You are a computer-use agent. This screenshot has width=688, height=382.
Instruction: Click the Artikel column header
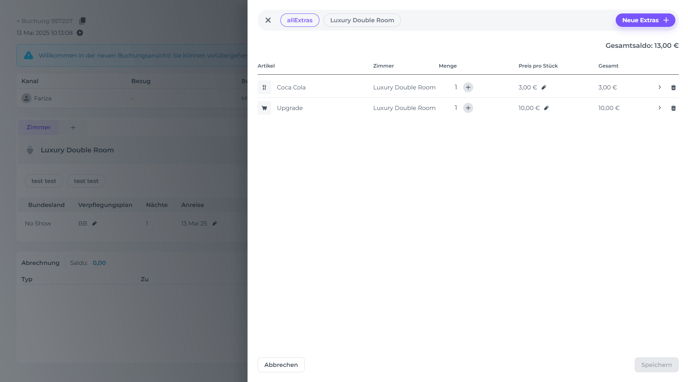click(x=266, y=66)
